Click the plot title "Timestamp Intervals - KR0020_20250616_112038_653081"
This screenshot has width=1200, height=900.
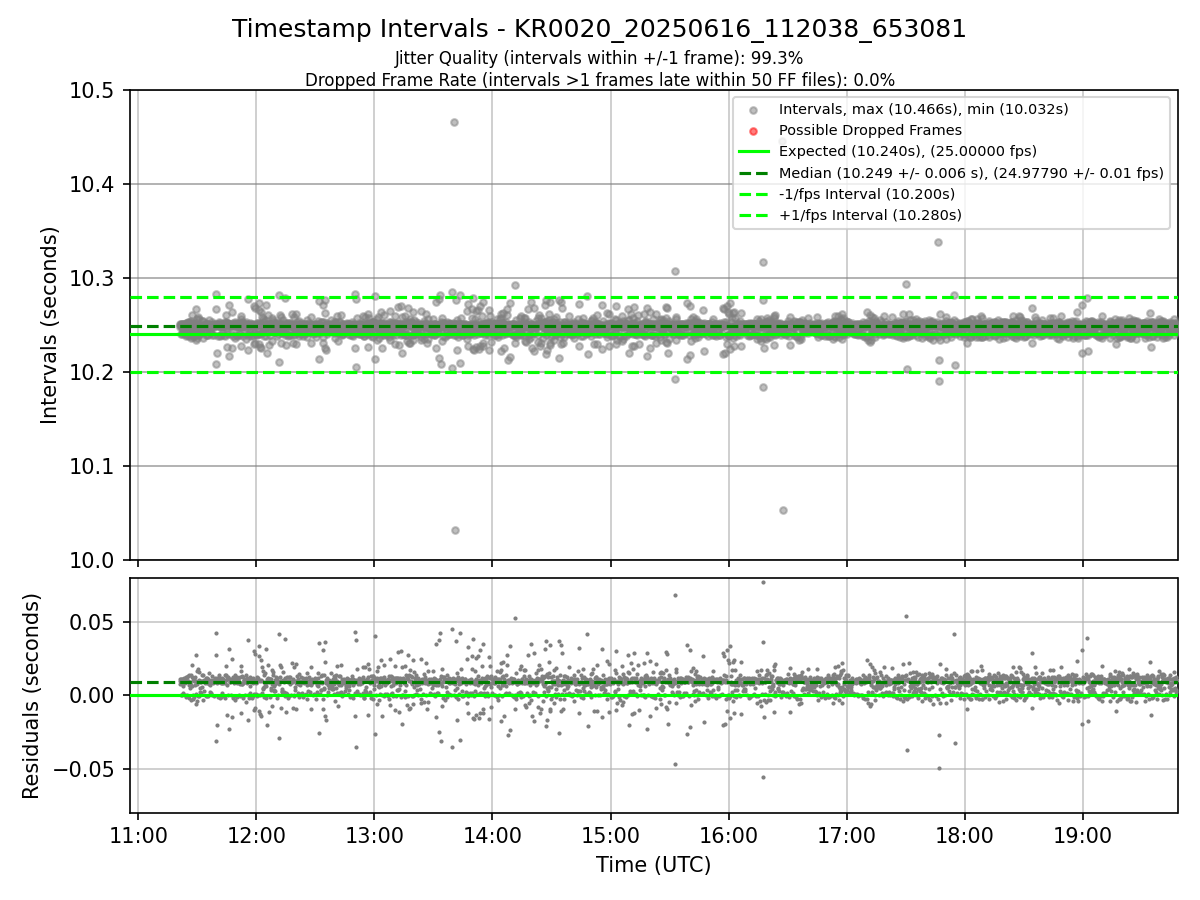pos(599,29)
